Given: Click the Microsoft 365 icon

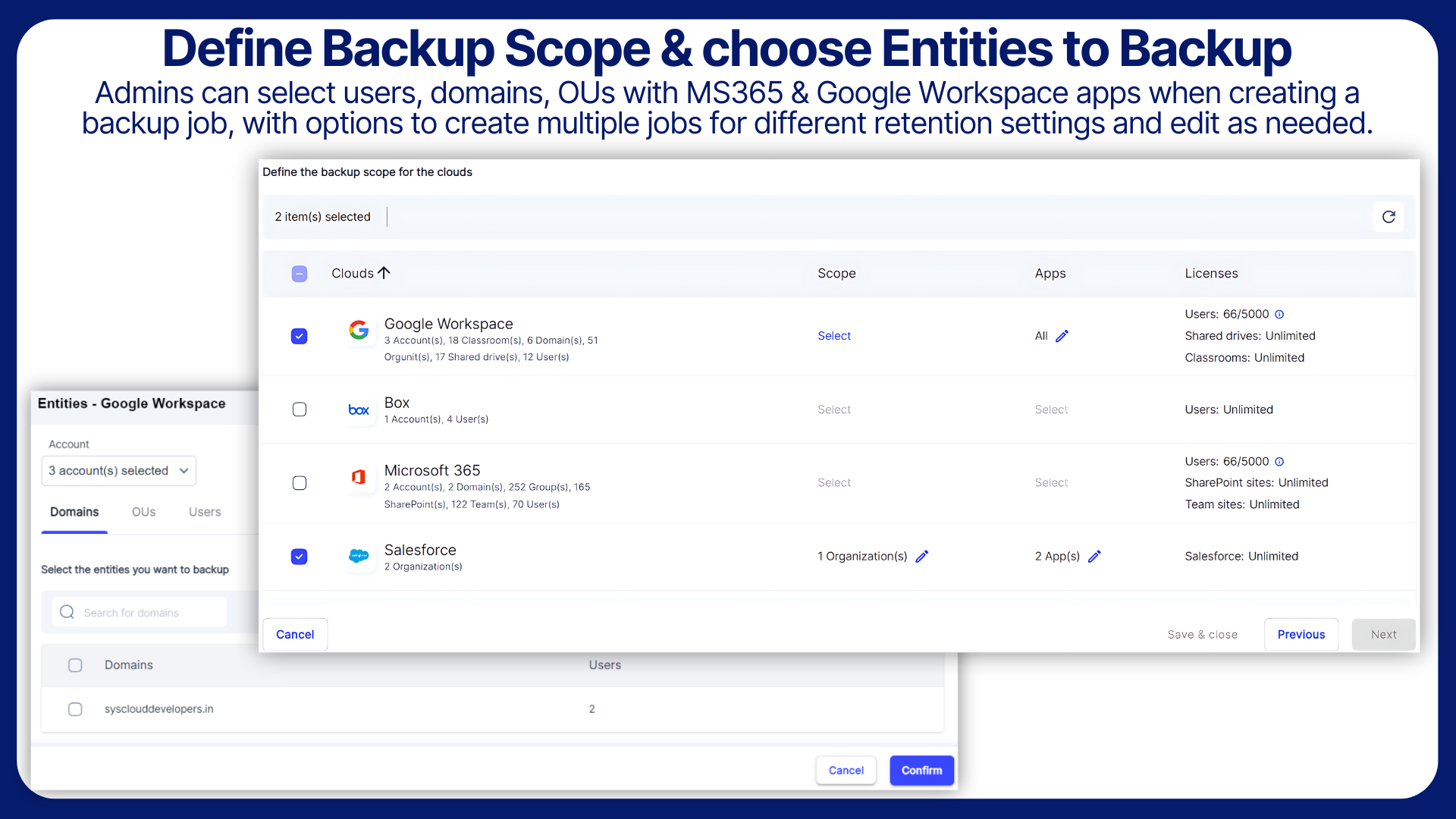Looking at the screenshot, I should tap(359, 478).
